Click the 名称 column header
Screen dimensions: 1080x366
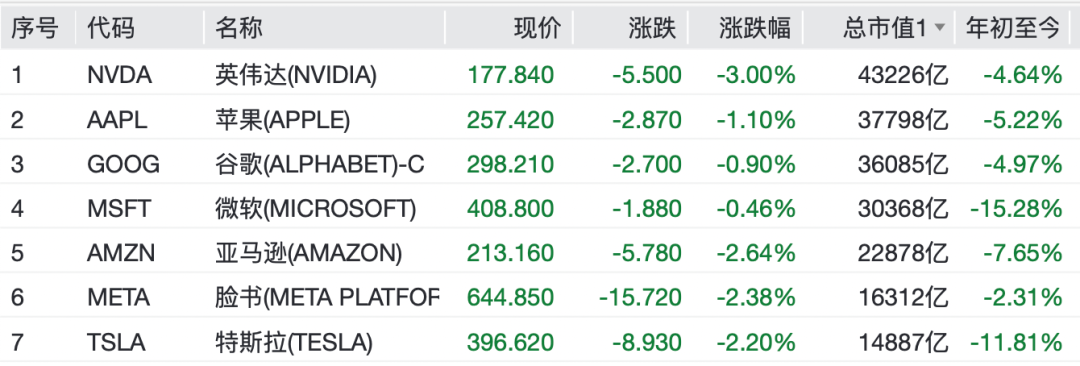tap(239, 28)
